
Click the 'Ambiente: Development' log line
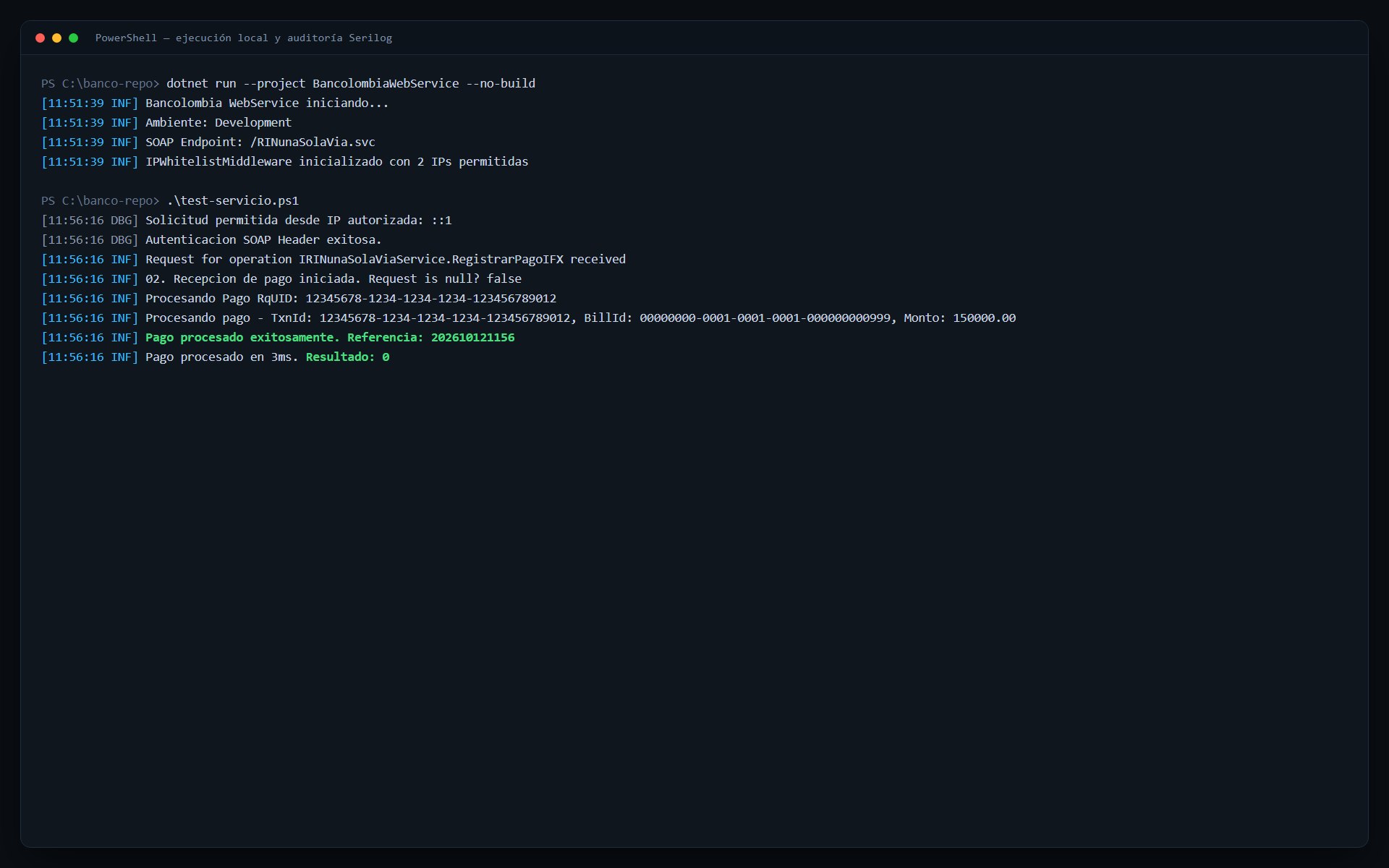pyautogui.click(x=166, y=122)
